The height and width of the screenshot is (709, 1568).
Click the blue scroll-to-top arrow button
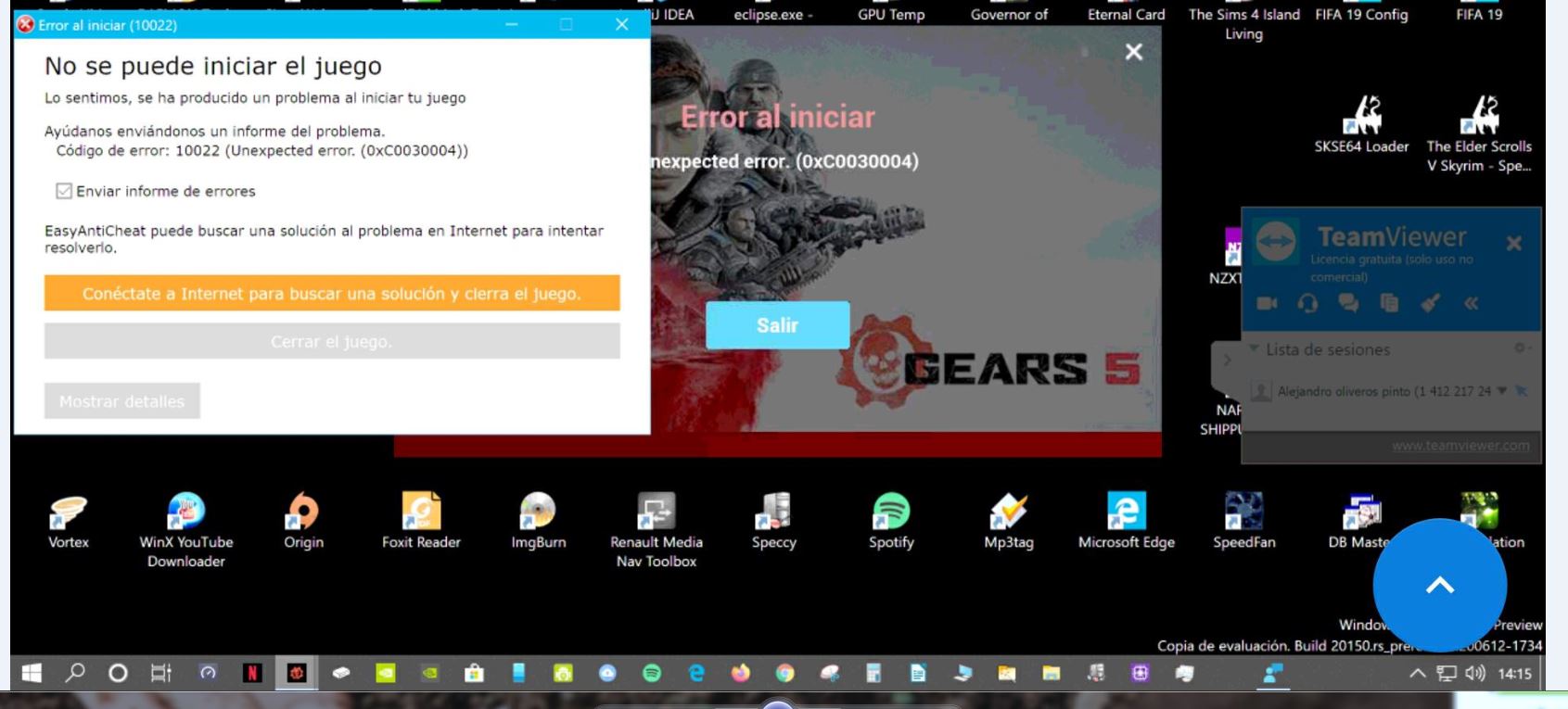(1440, 585)
